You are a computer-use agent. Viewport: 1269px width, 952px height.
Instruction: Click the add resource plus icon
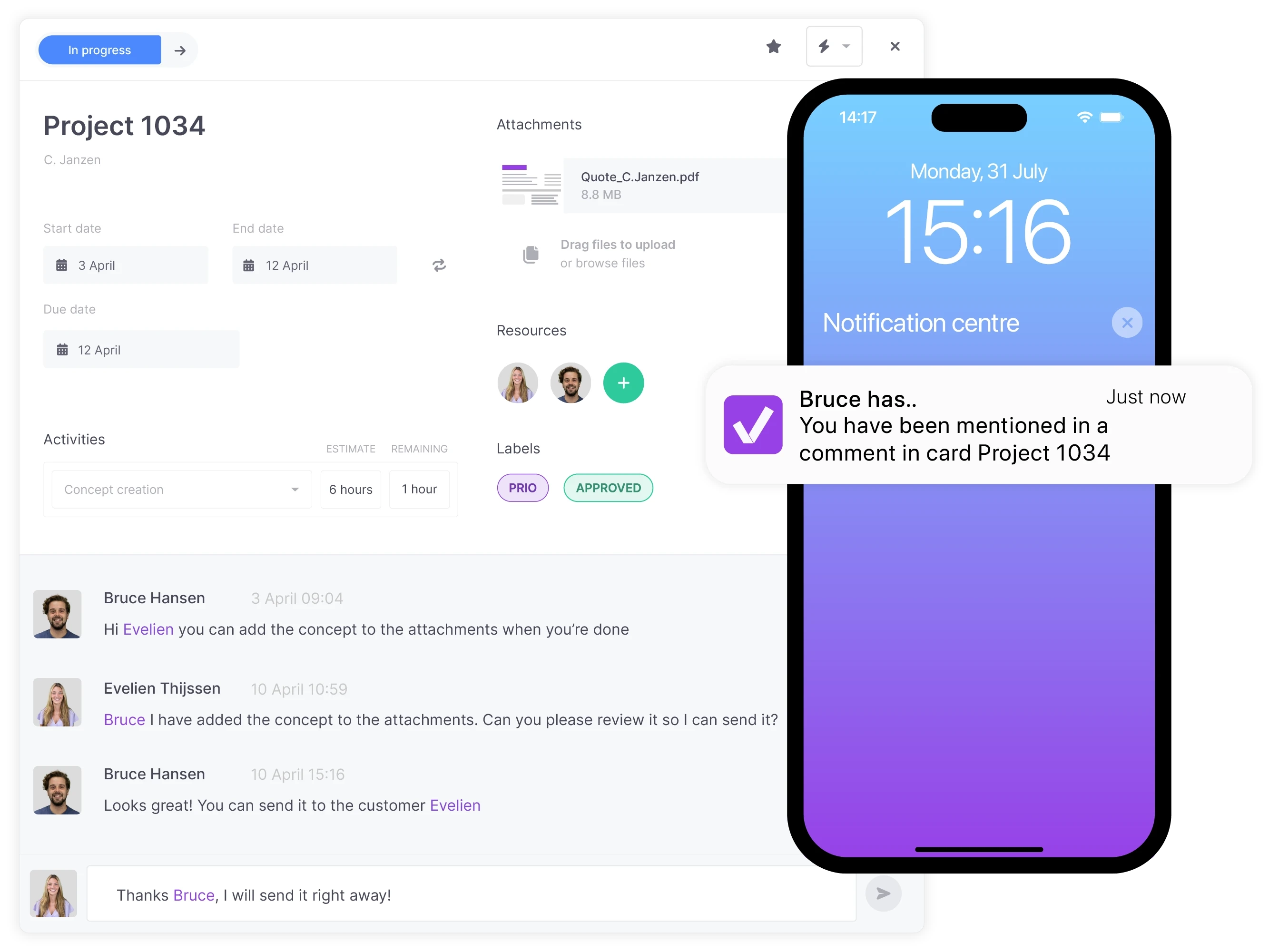[623, 384]
